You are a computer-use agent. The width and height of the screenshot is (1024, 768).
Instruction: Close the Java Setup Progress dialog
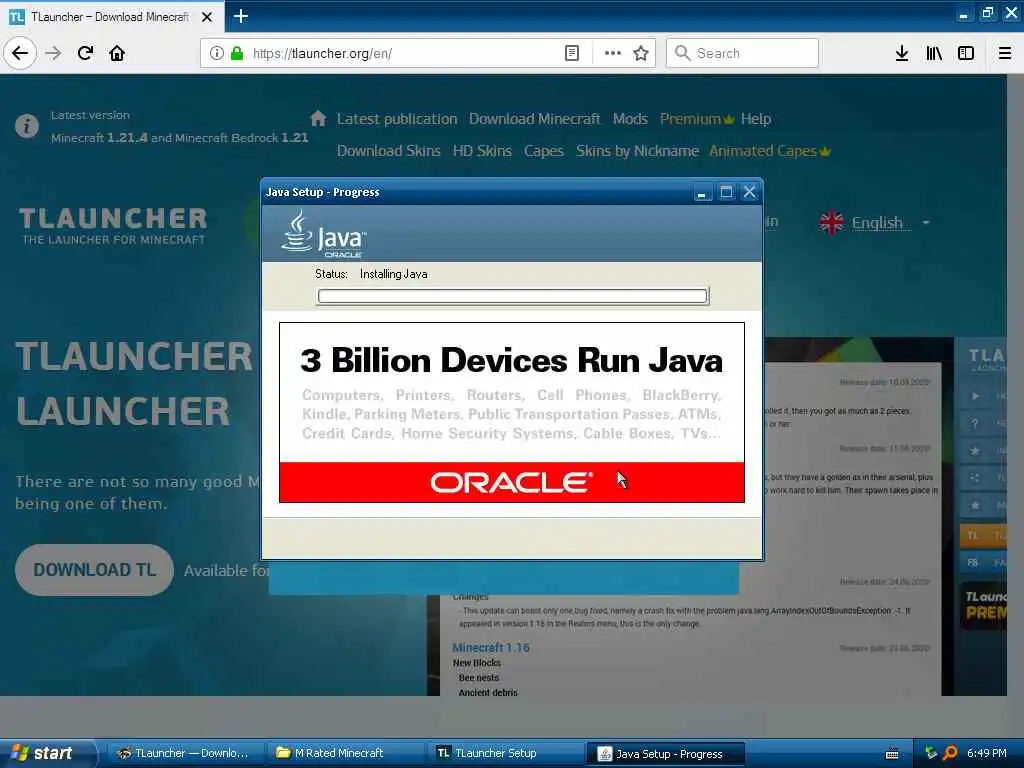click(750, 192)
